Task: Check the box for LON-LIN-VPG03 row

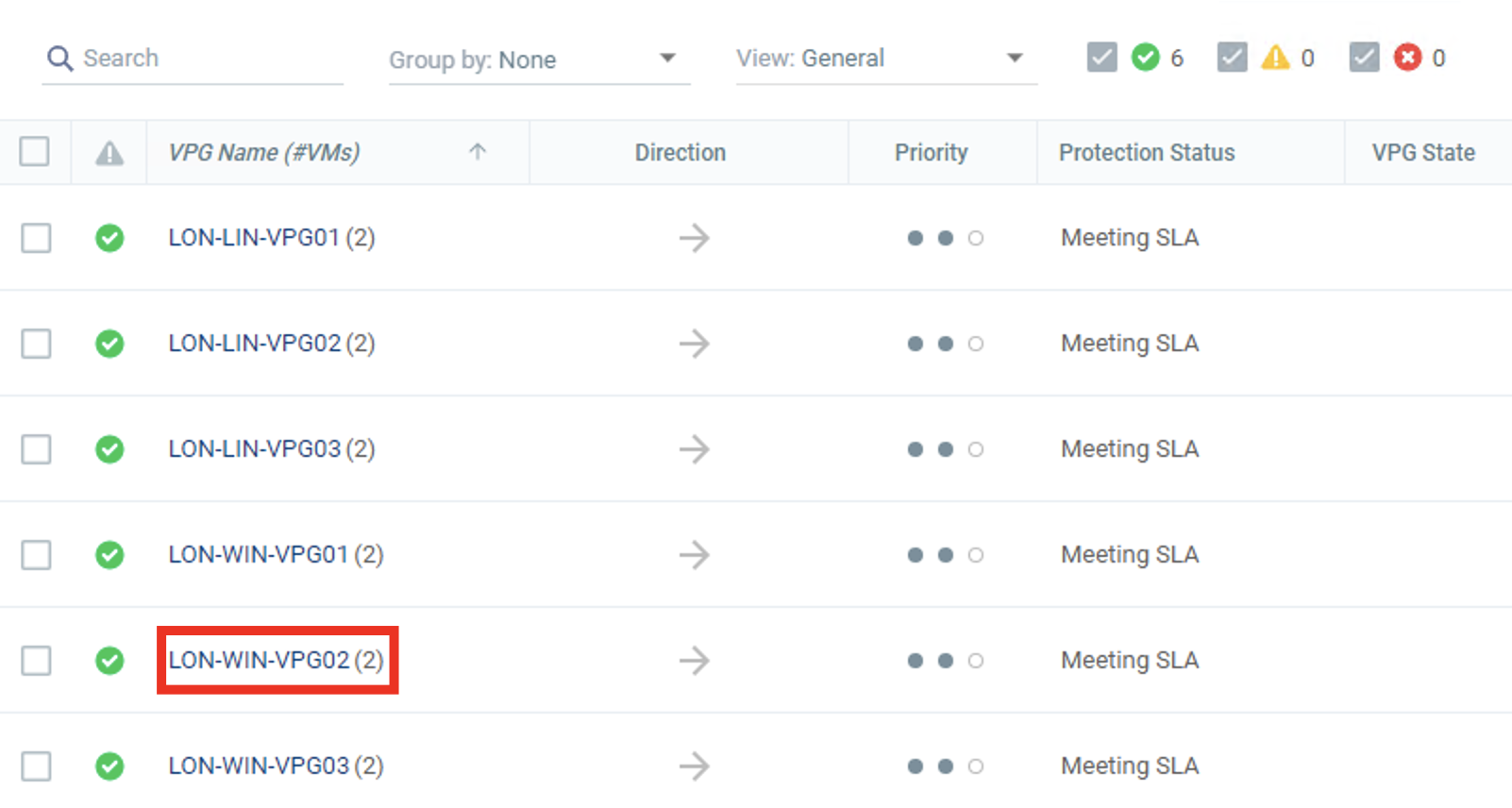Action: point(36,449)
